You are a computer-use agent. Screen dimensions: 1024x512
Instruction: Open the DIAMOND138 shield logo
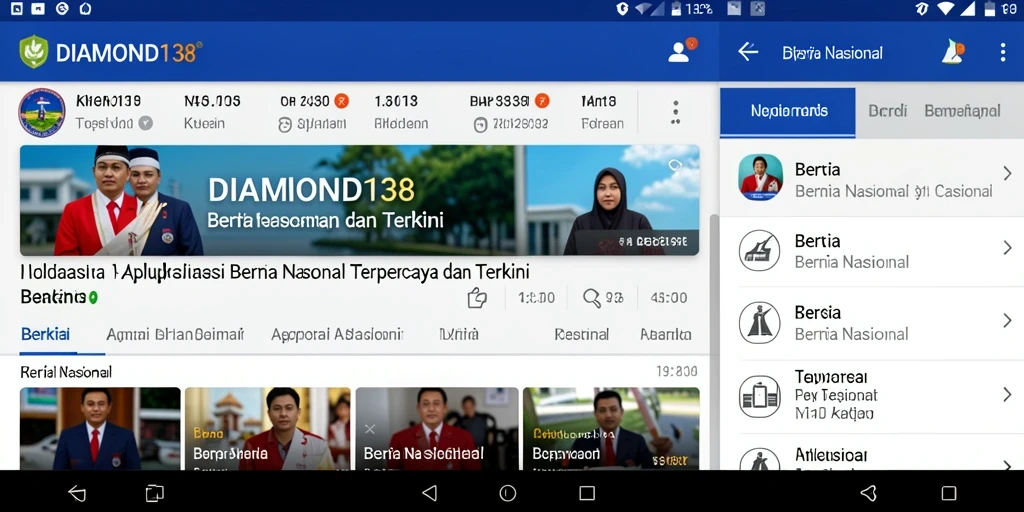pyautogui.click(x=33, y=52)
